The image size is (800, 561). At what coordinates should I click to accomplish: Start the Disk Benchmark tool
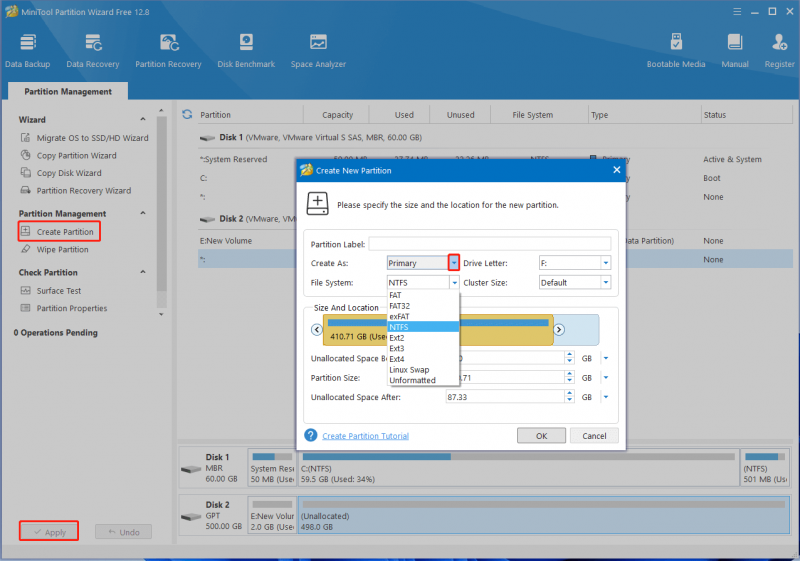246,50
